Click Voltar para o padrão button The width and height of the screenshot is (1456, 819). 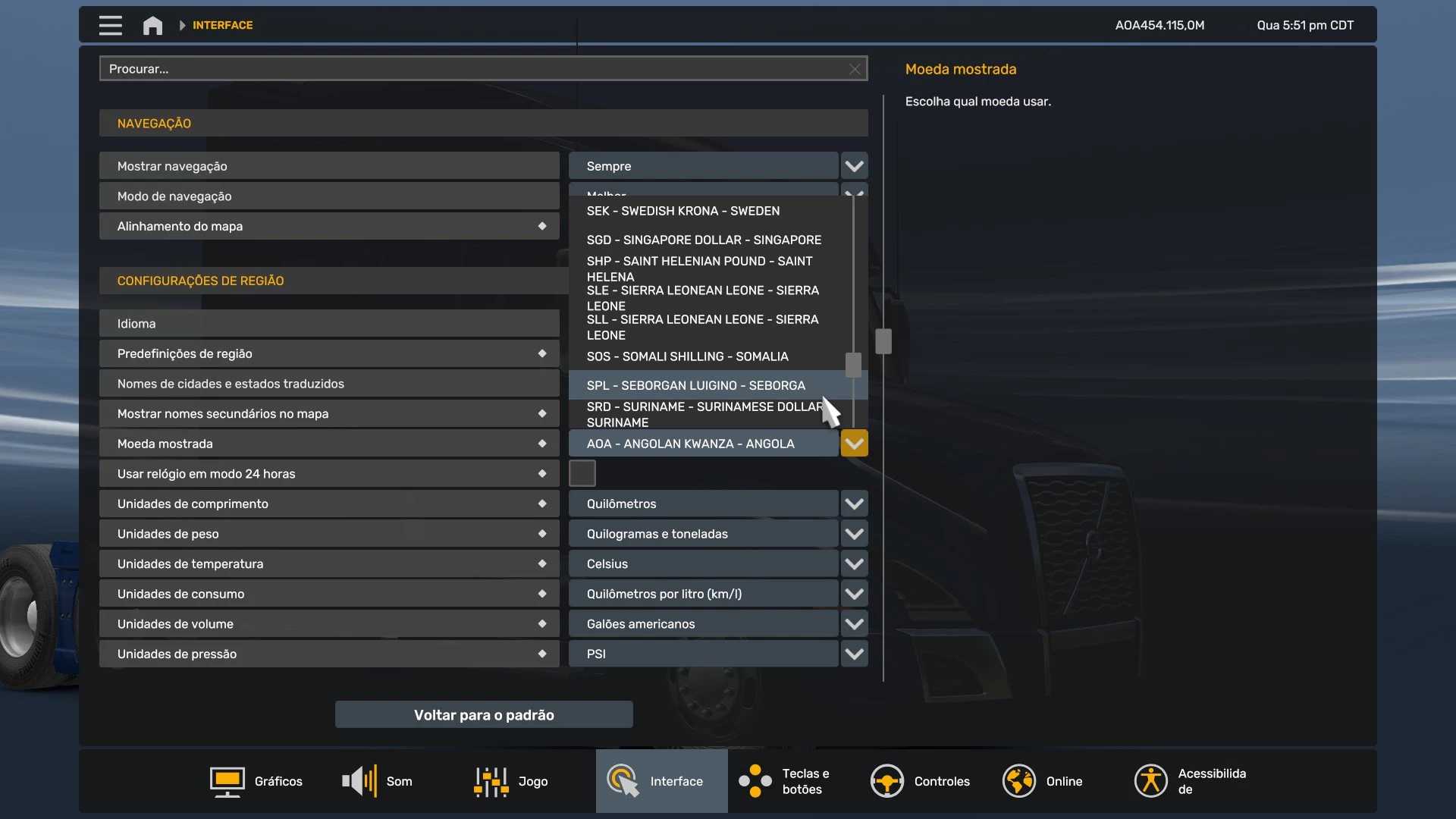[x=484, y=714]
